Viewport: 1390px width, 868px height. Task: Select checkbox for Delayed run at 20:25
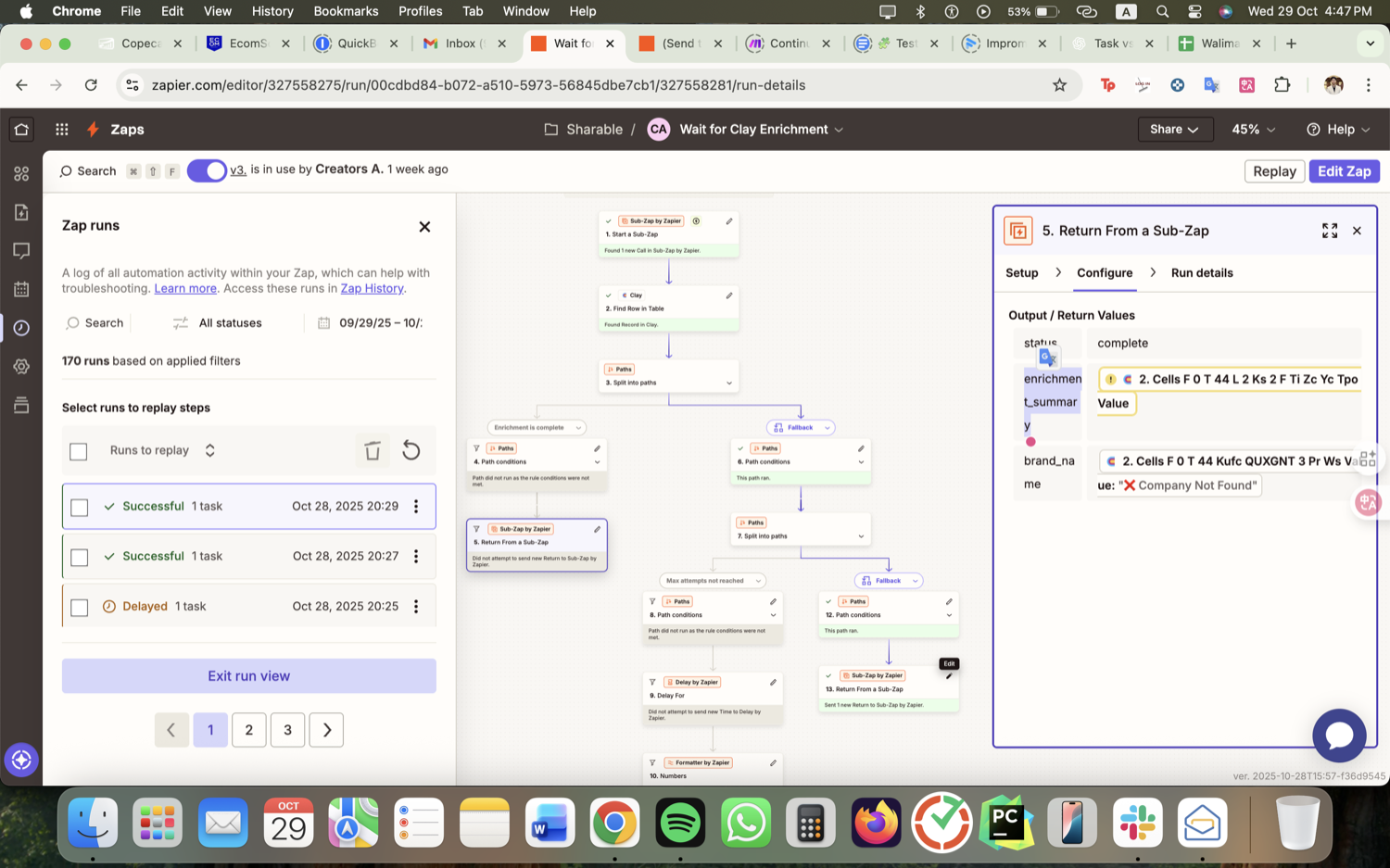coord(80,608)
